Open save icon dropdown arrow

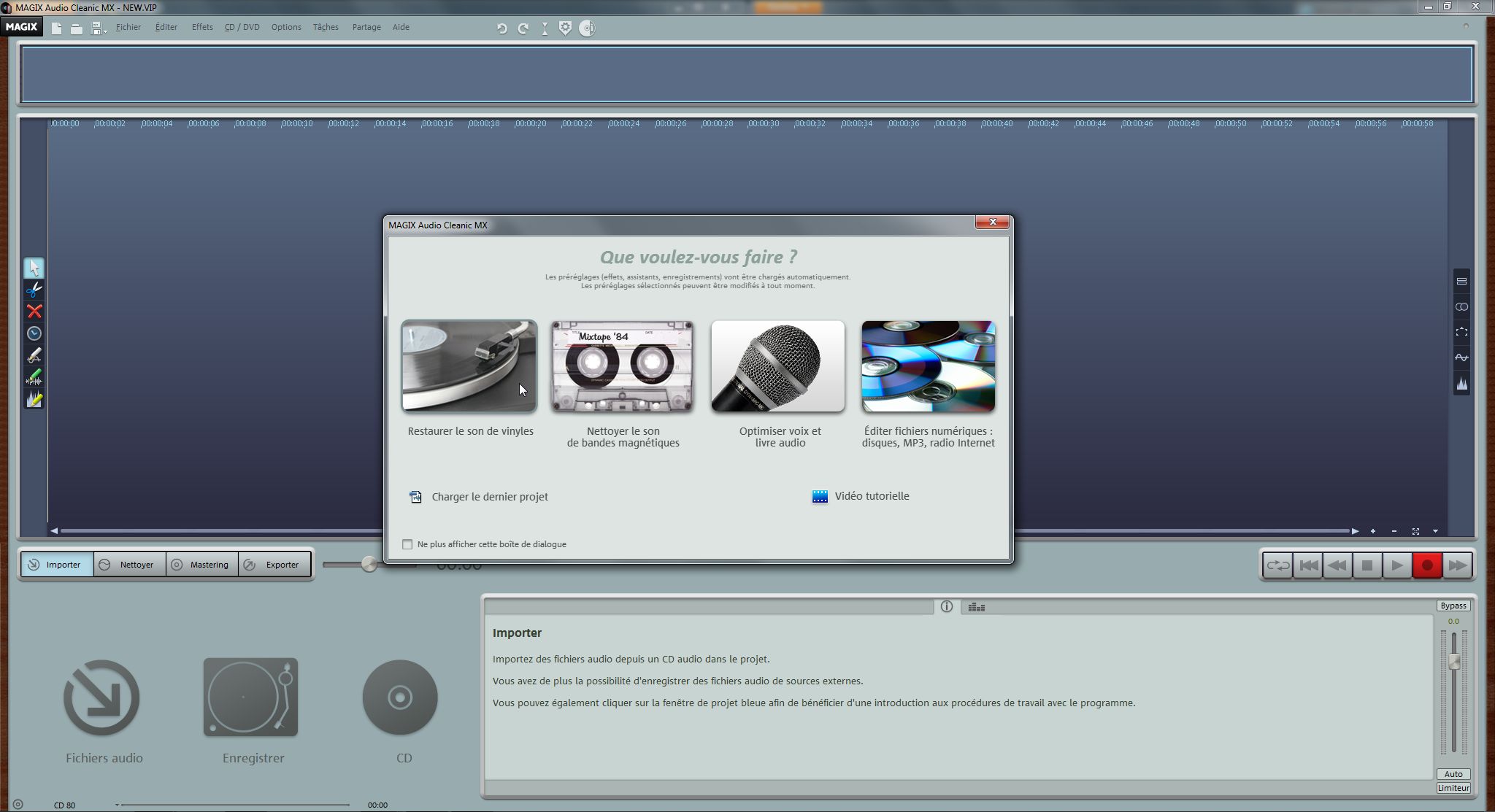click(x=106, y=31)
